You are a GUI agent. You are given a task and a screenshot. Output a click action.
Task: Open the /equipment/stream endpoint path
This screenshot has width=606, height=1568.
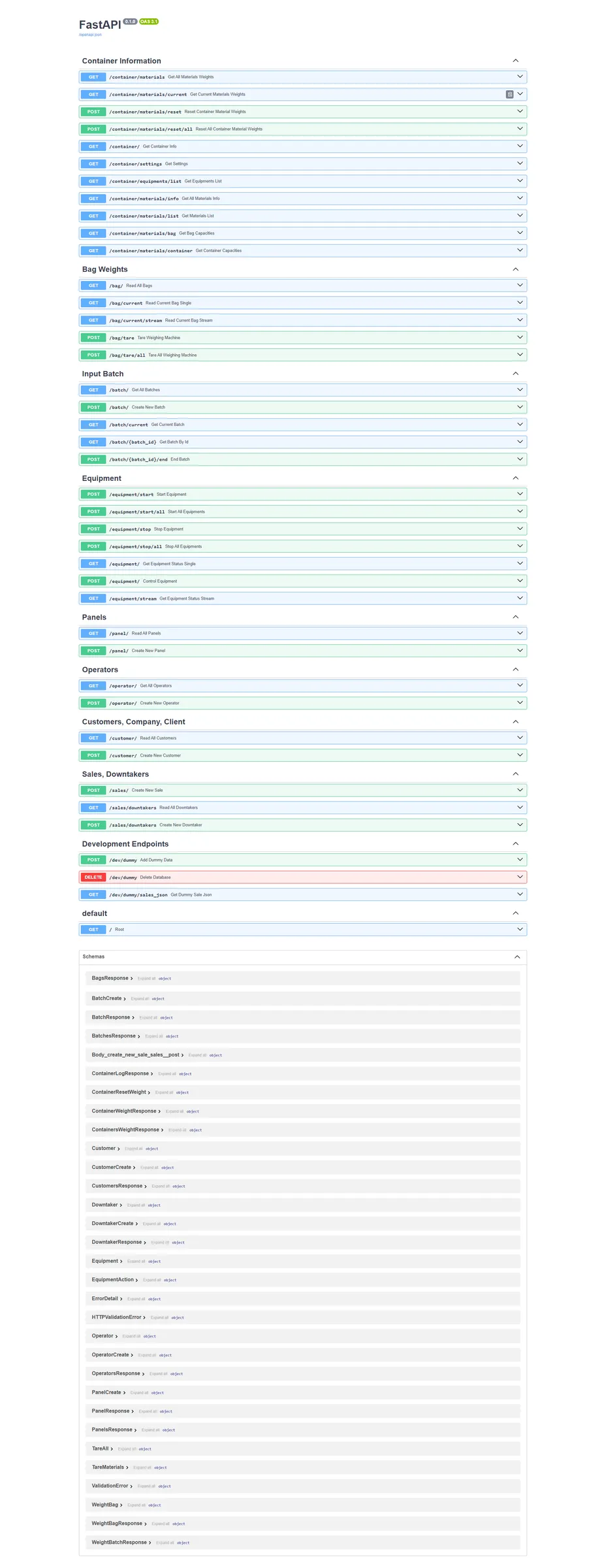[x=133, y=598]
